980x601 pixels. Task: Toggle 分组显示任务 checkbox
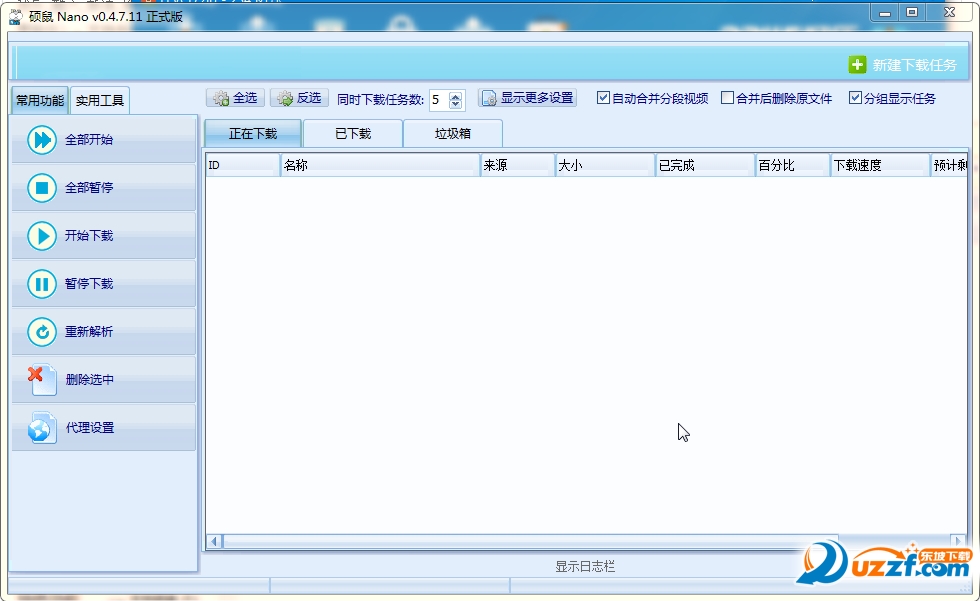click(x=855, y=97)
